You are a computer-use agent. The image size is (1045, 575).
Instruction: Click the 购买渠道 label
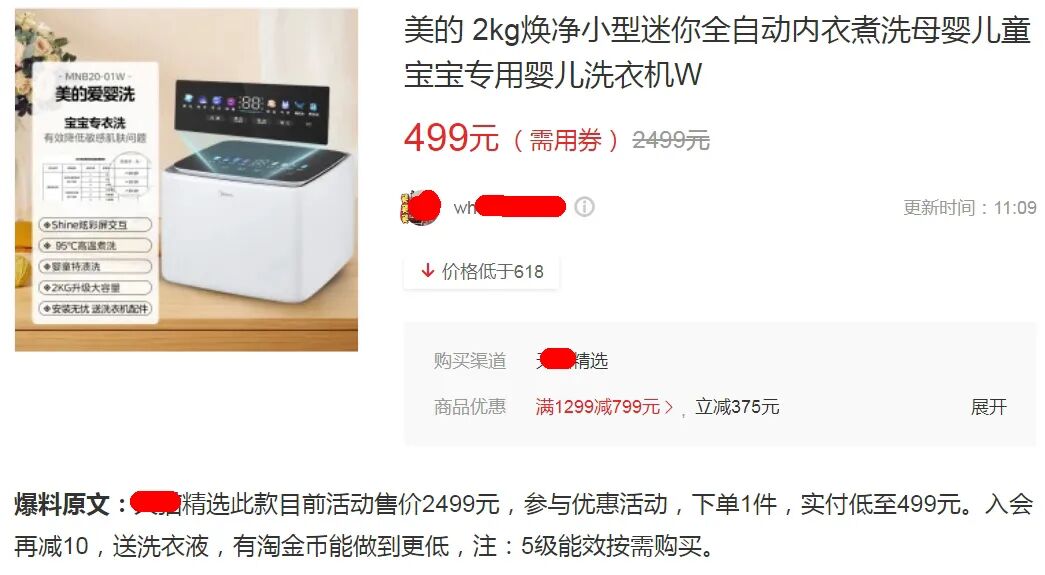(470, 360)
